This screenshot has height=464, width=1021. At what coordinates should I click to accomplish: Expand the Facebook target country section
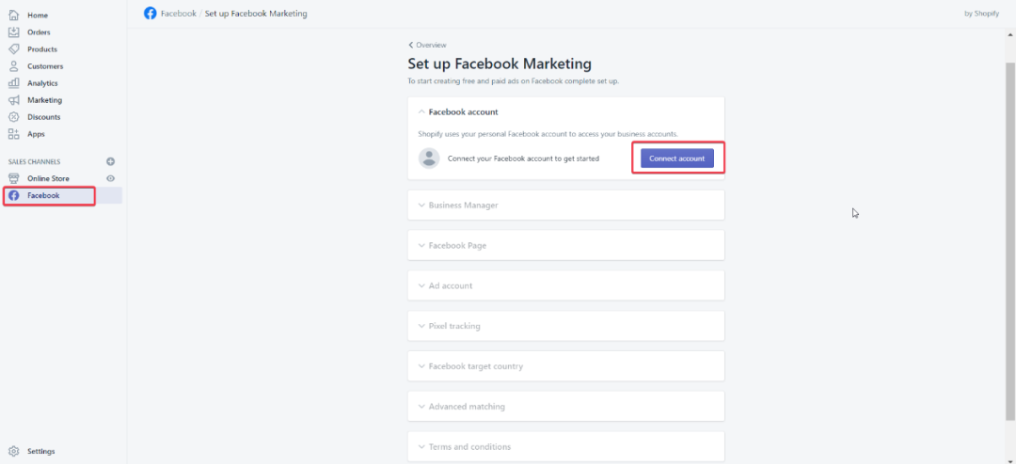(x=566, y=366)
